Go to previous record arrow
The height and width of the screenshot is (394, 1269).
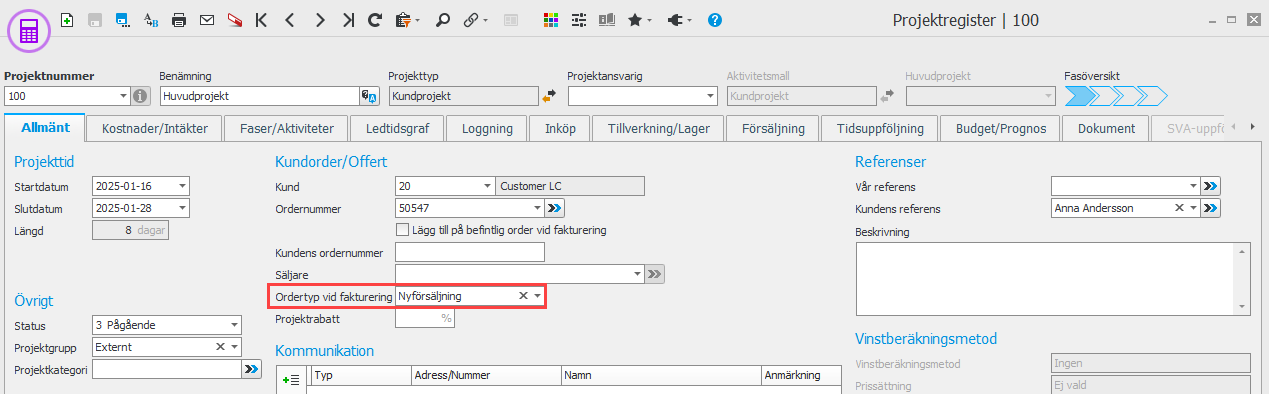pyautogui.click(x=289, y=19)
